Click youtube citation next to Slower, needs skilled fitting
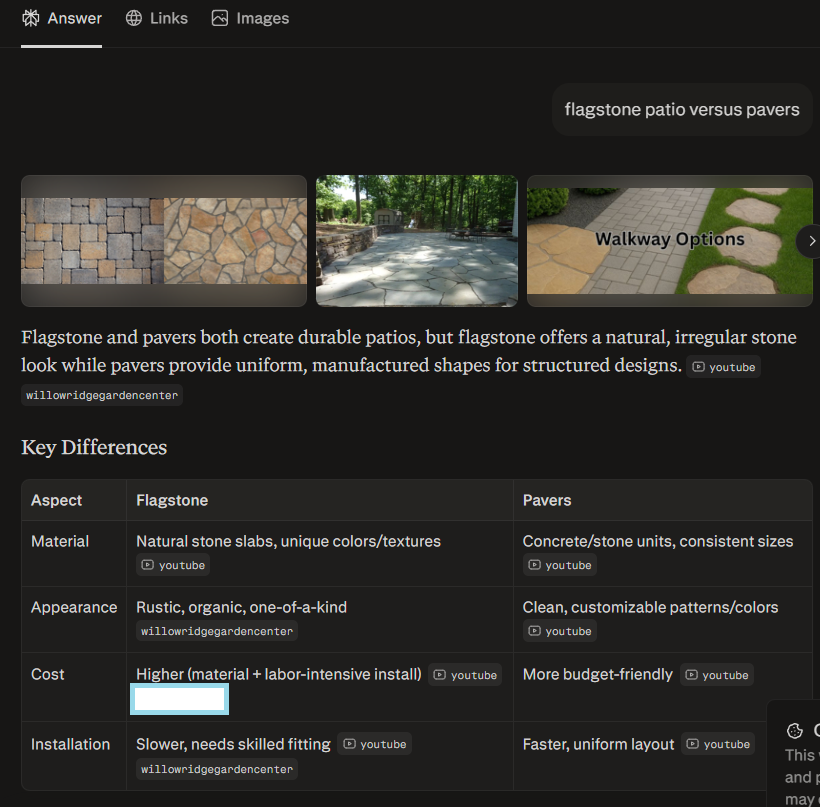820x807 pixels. [x=375, y=744]
